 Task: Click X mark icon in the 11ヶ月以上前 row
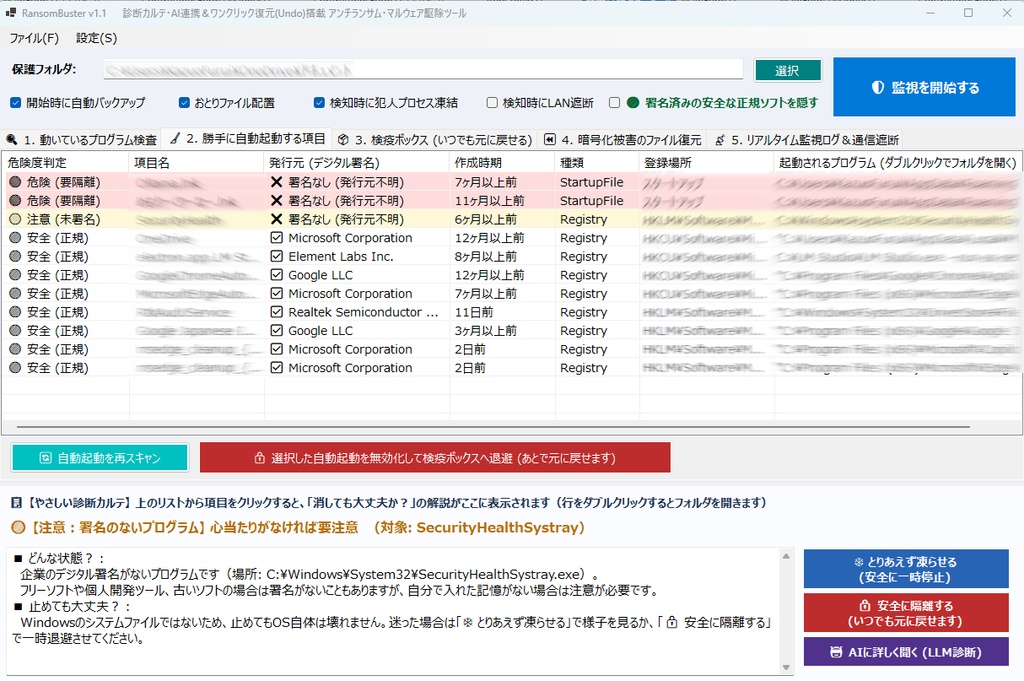(276, 200)
